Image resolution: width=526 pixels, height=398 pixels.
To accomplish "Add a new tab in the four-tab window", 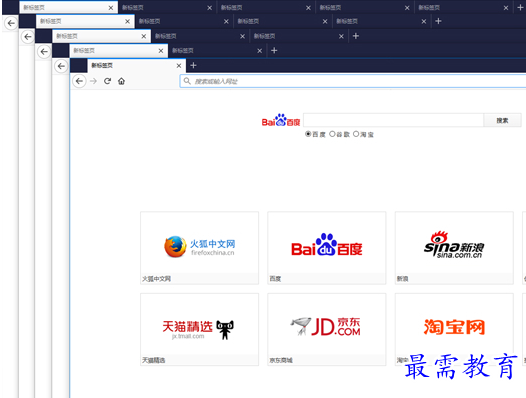I will pos(438,21).
